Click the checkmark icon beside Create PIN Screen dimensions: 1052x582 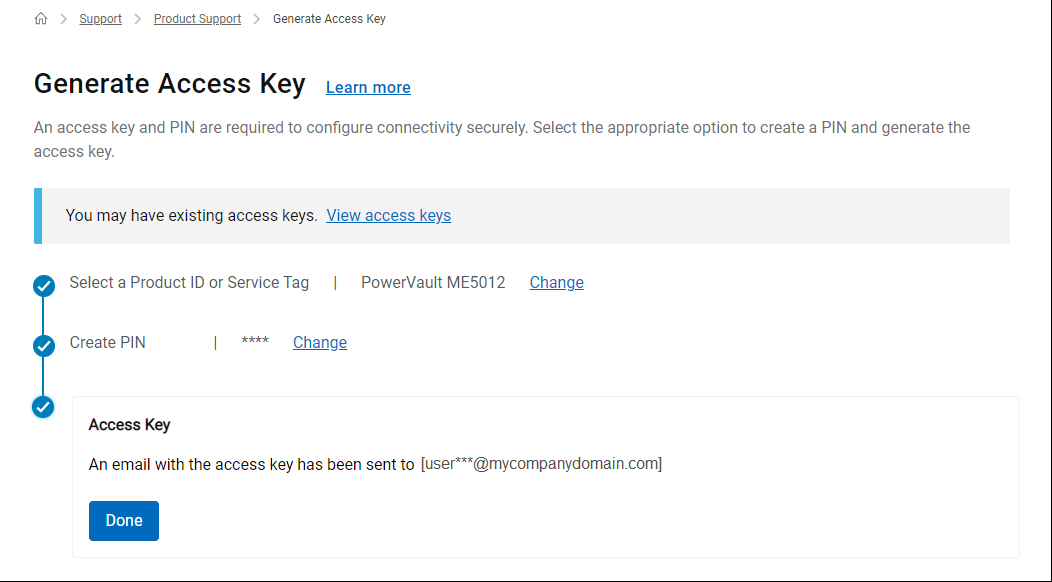point(44,346)
